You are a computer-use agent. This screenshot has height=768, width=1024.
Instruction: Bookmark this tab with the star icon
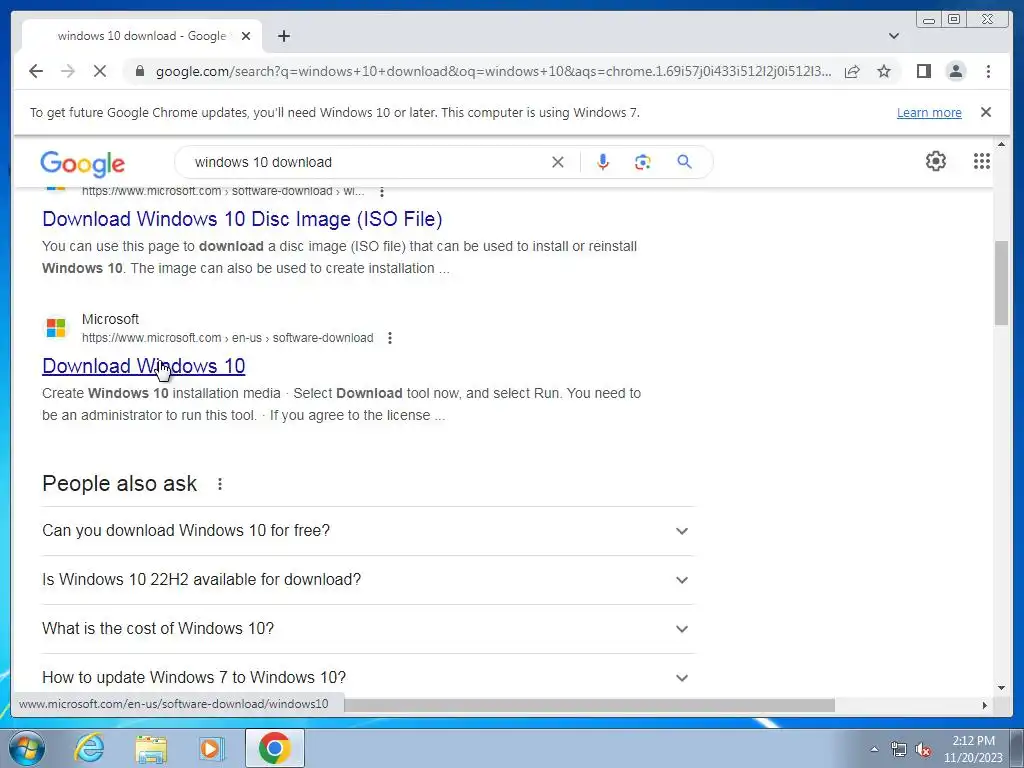pyautogui.click(x=884, y=71)
